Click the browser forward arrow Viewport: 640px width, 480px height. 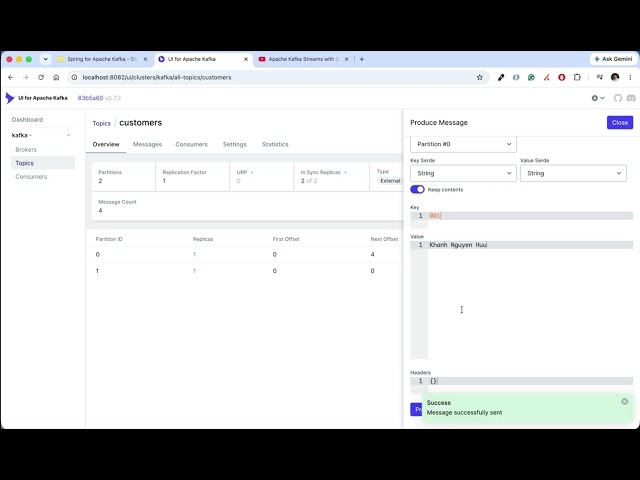click(x=26, y=77)
